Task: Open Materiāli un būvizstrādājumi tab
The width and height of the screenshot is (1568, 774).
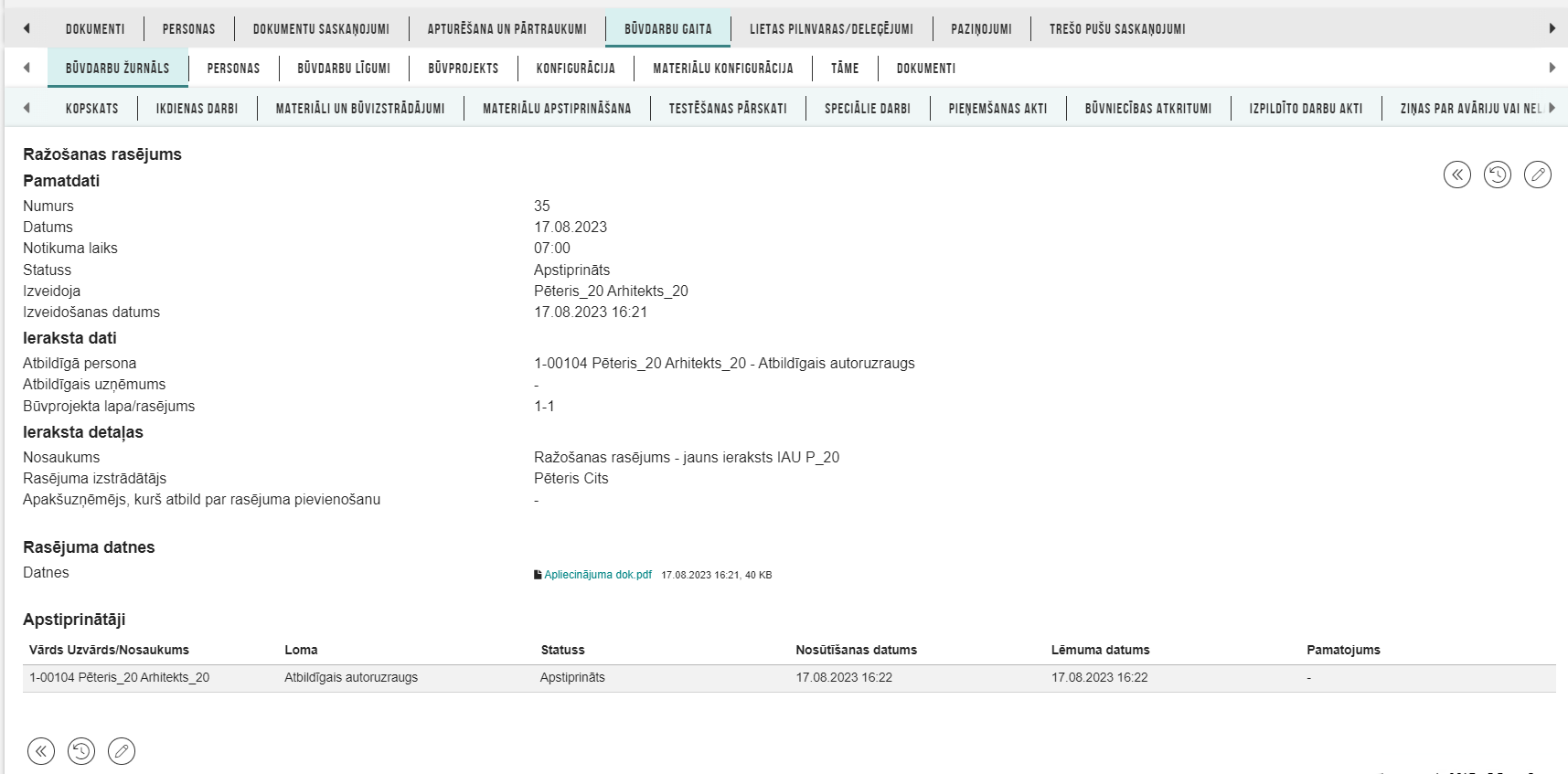Action: (x=360, y=109)
